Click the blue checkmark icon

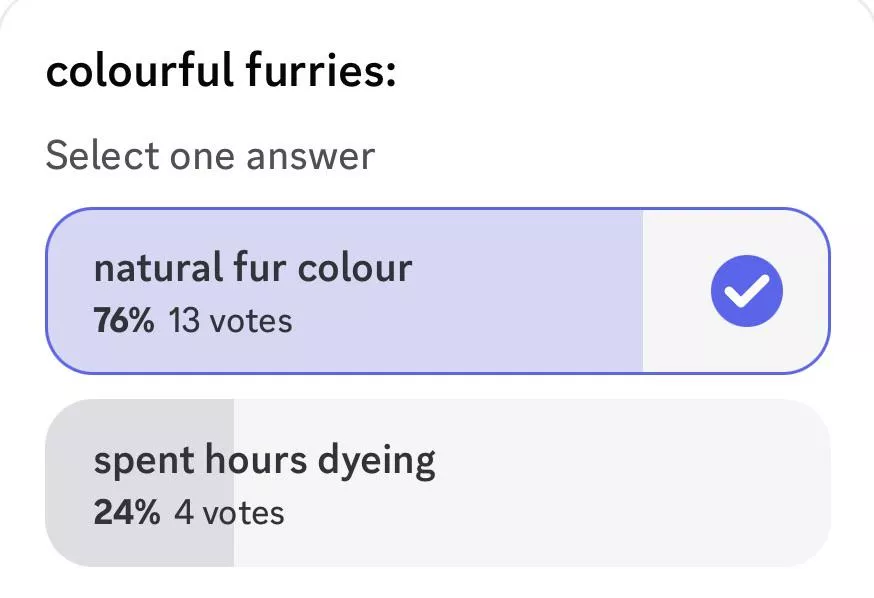[x=746, y=291]
